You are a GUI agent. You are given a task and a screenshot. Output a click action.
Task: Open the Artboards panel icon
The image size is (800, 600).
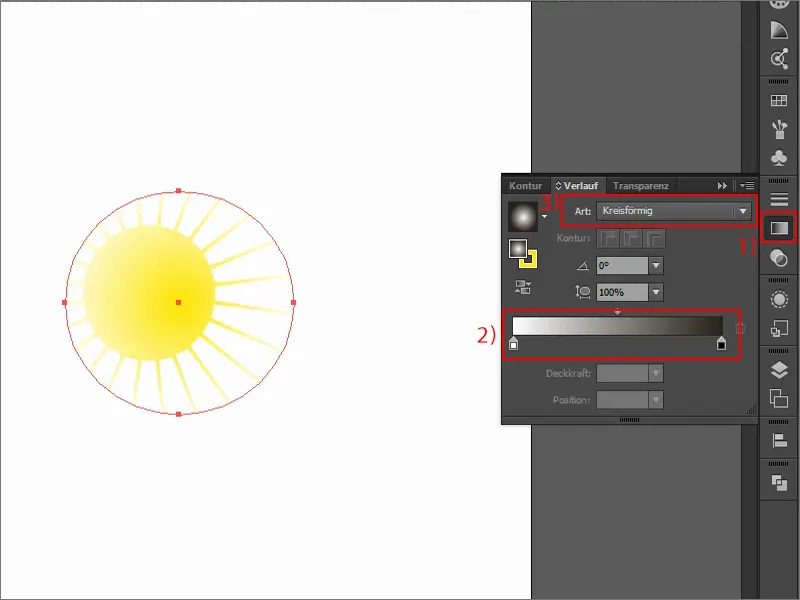pyautogui.click(x=779, y=398)
